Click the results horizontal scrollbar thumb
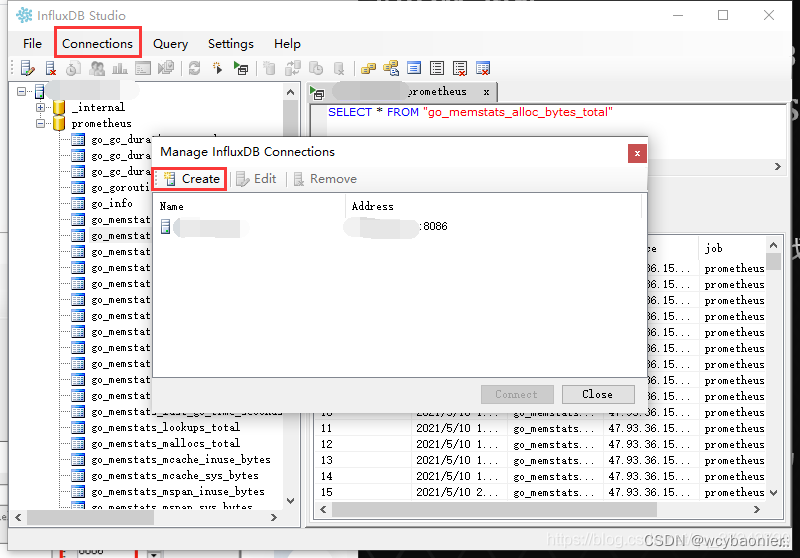Screen dimensions: 800x558 coord(494,509)
